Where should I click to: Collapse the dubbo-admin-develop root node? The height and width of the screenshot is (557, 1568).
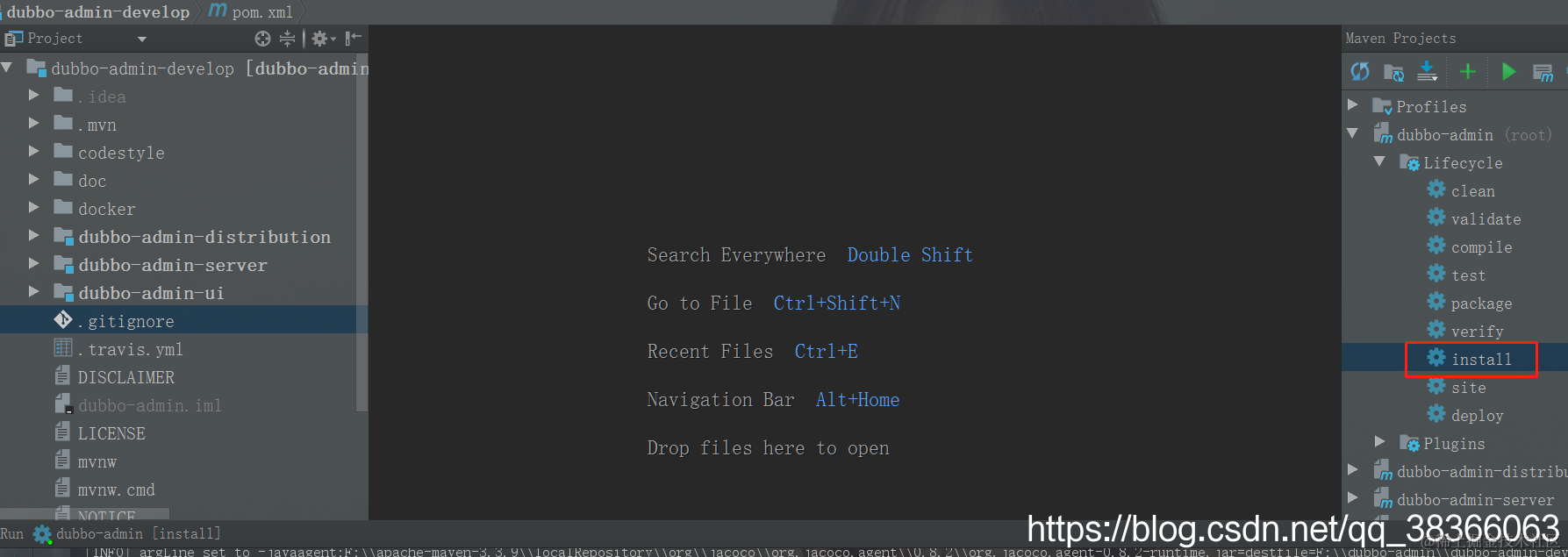[7, 68]
